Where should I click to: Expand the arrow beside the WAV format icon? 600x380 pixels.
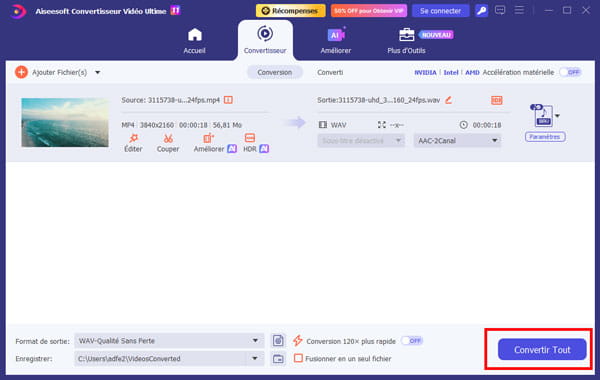pos(558,116)
